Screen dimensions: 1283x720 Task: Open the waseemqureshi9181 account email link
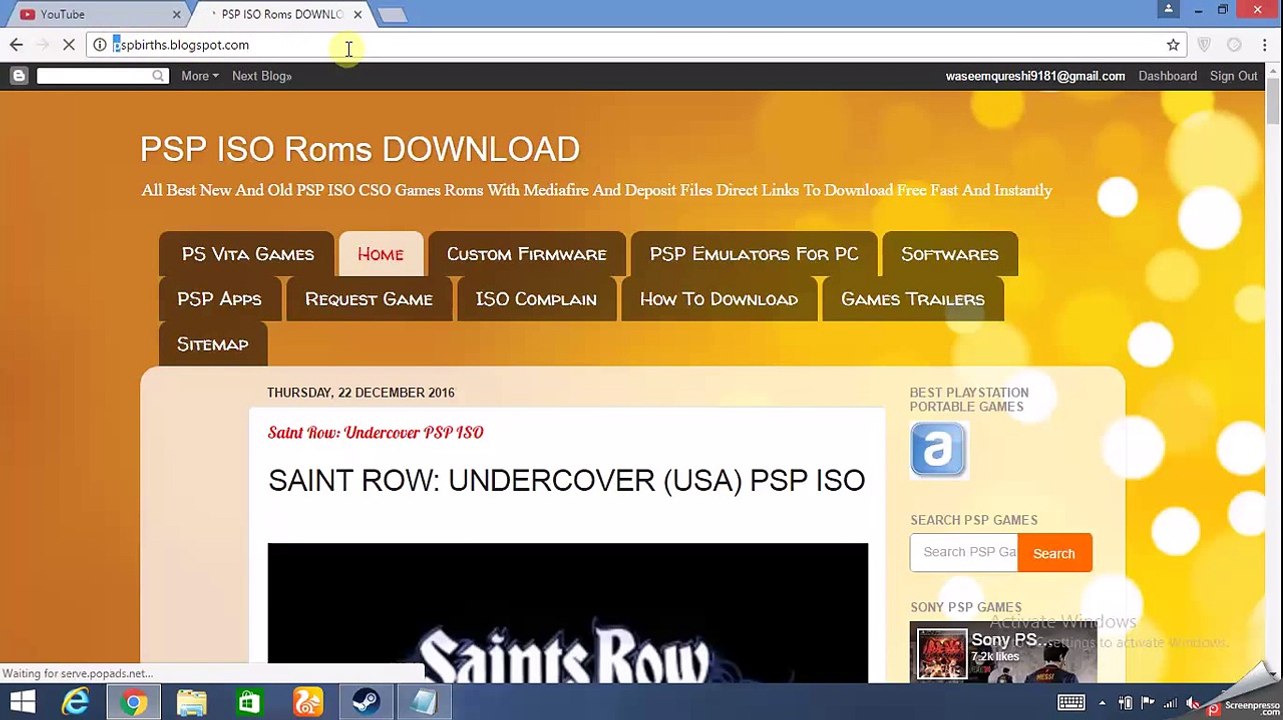click(1035, 76)
